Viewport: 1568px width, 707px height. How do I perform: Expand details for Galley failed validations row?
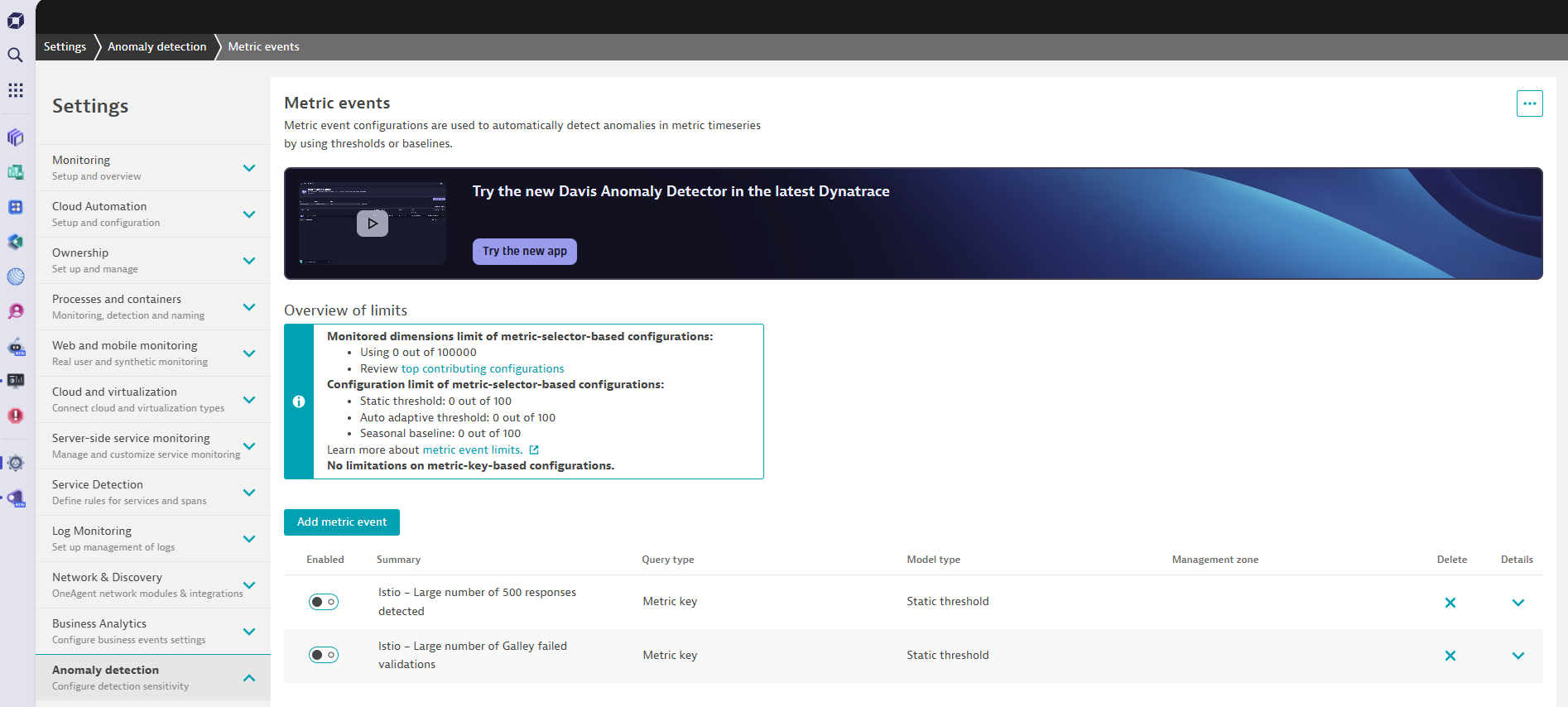pyautogui.click(x=1517, y=656)
